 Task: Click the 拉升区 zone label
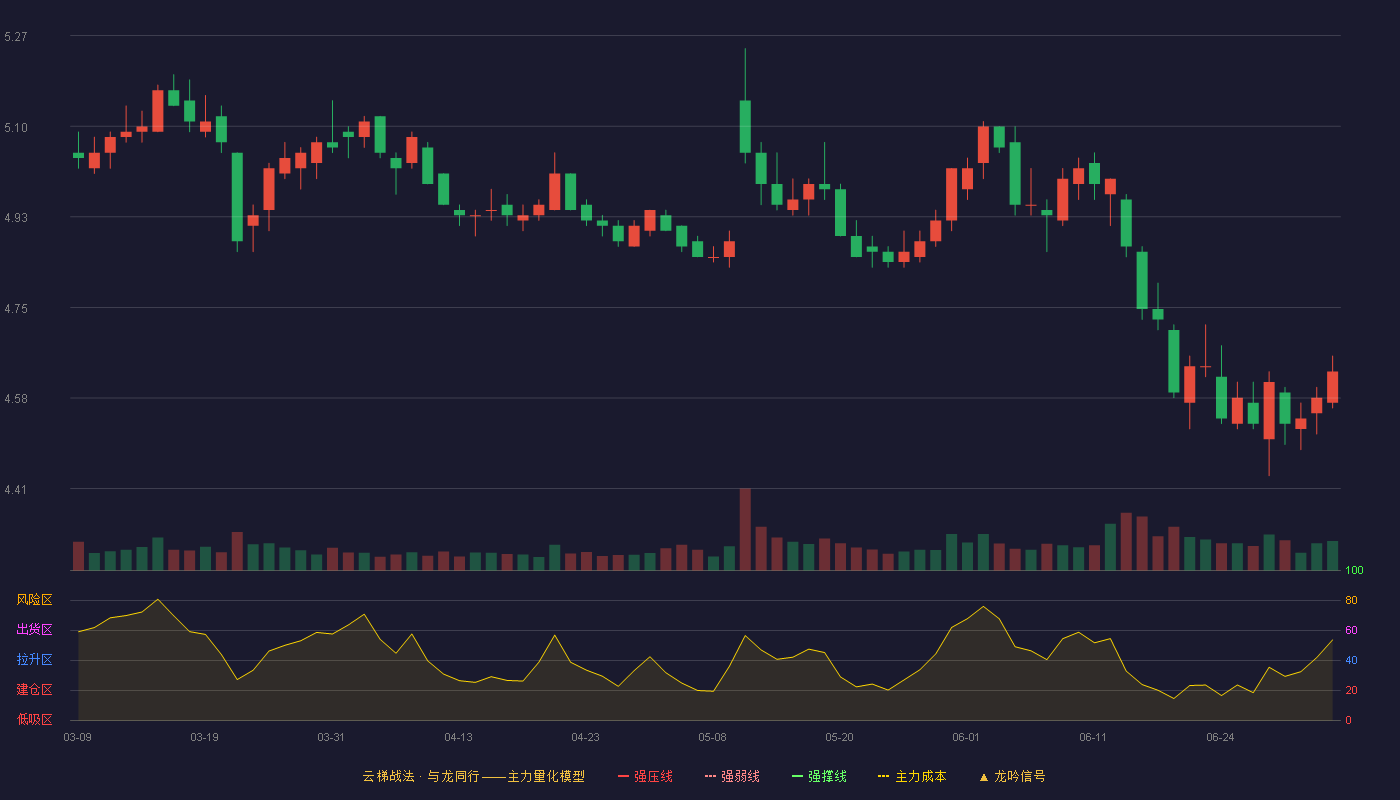coord(34,660)
